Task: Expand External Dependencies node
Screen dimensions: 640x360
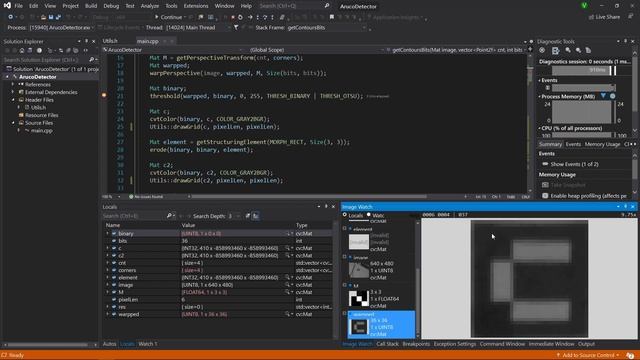Action: (13, 92)
